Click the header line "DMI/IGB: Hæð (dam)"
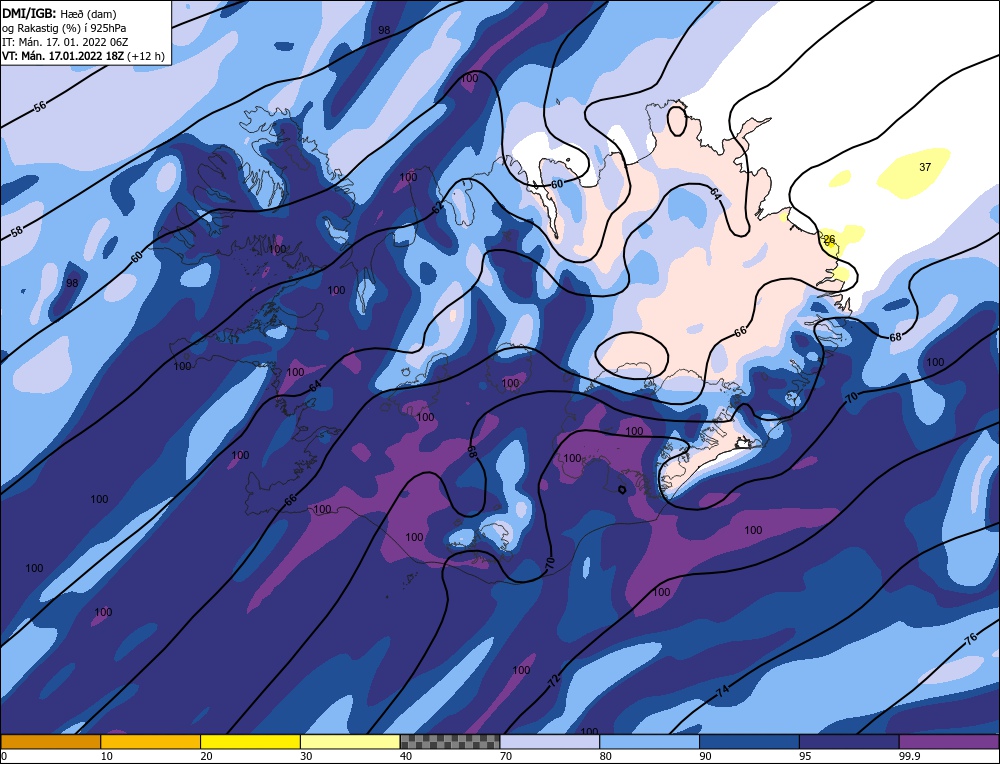This screenshot has width=1000, height=764. coord(59,13)
